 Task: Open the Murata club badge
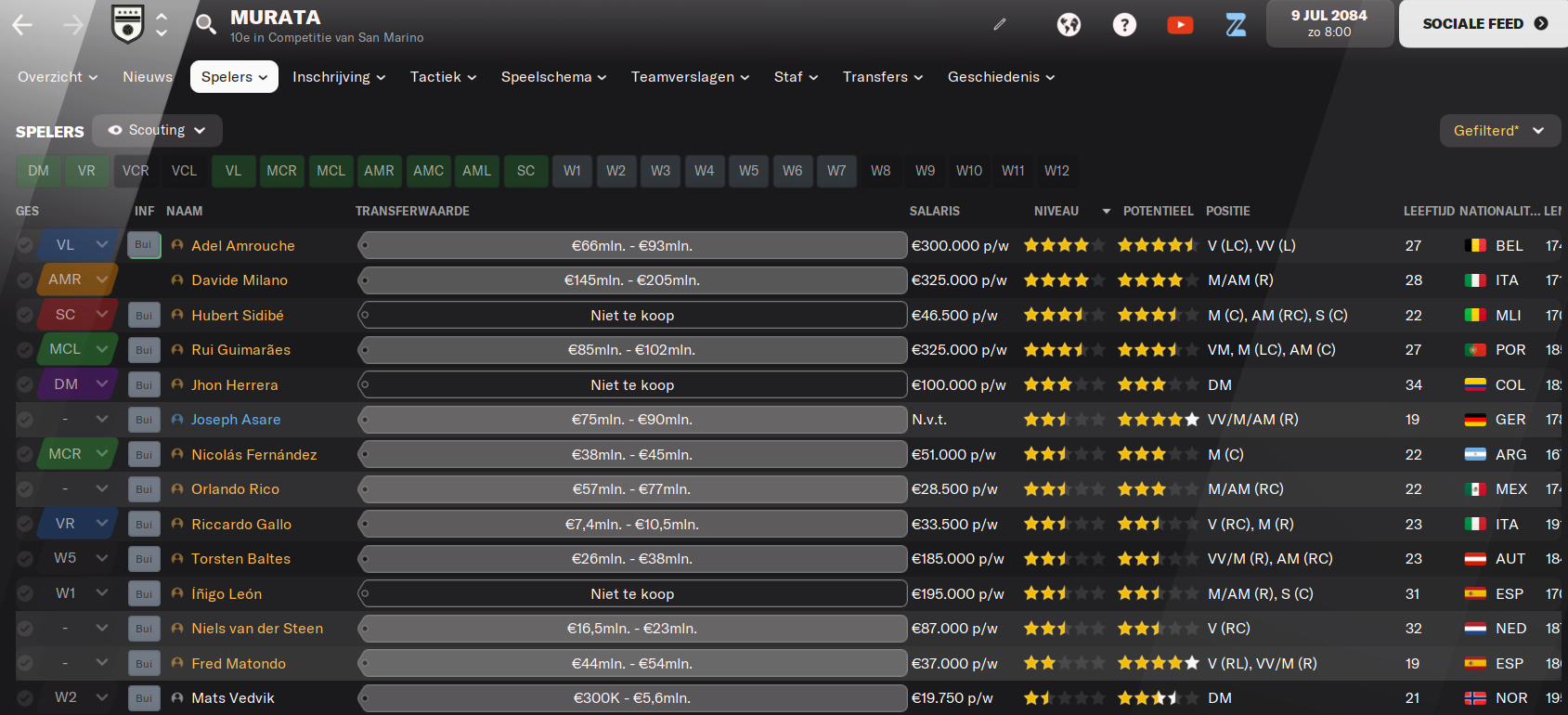click(x=127, y=24)
